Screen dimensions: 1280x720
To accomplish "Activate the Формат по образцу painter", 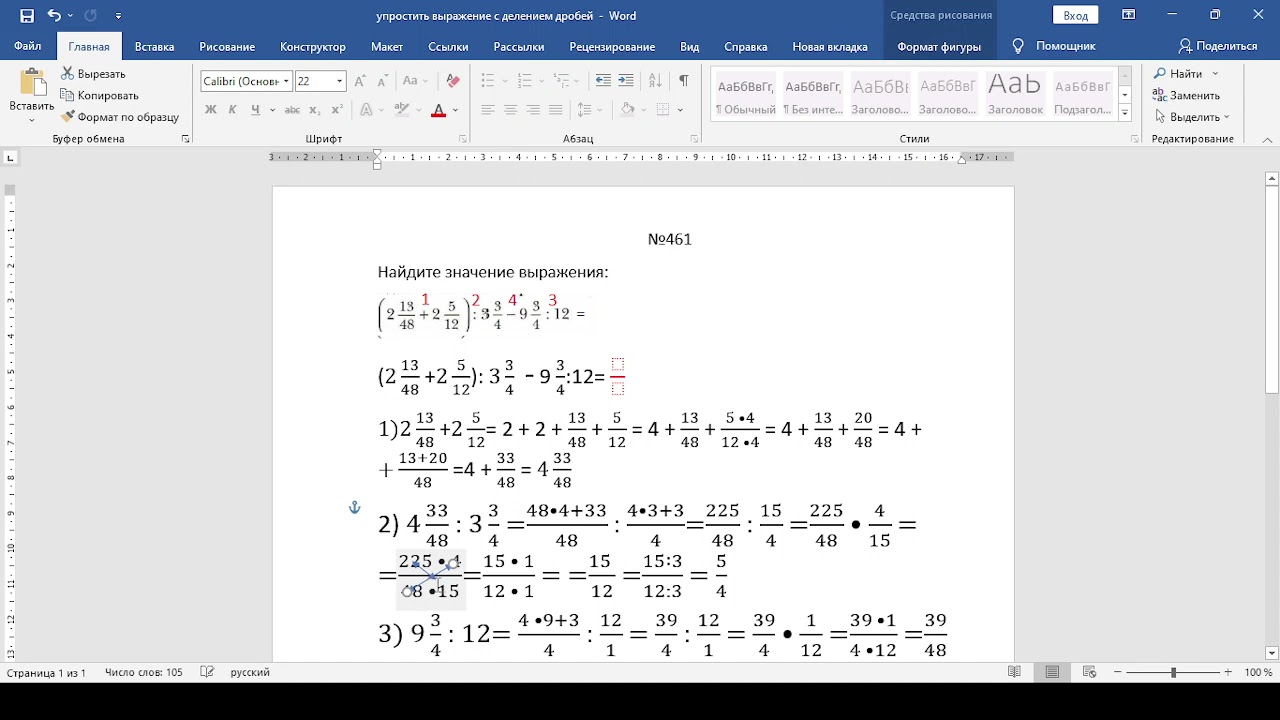I will (119, 117).
